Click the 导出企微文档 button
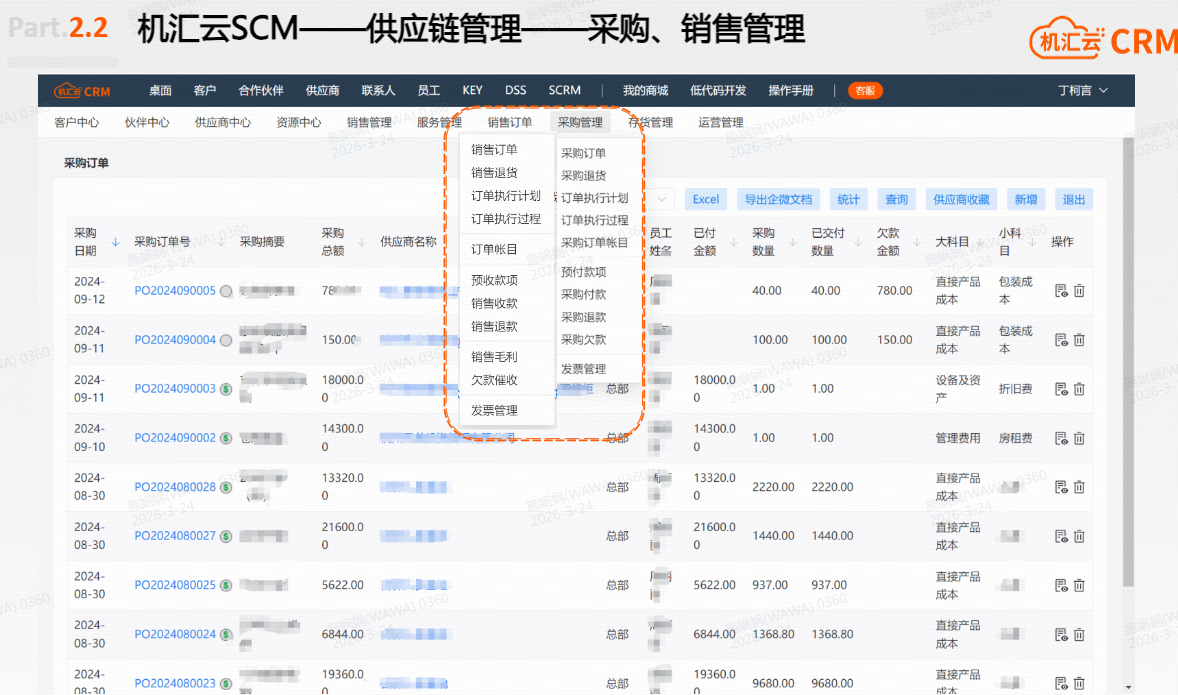 point(778,199)
